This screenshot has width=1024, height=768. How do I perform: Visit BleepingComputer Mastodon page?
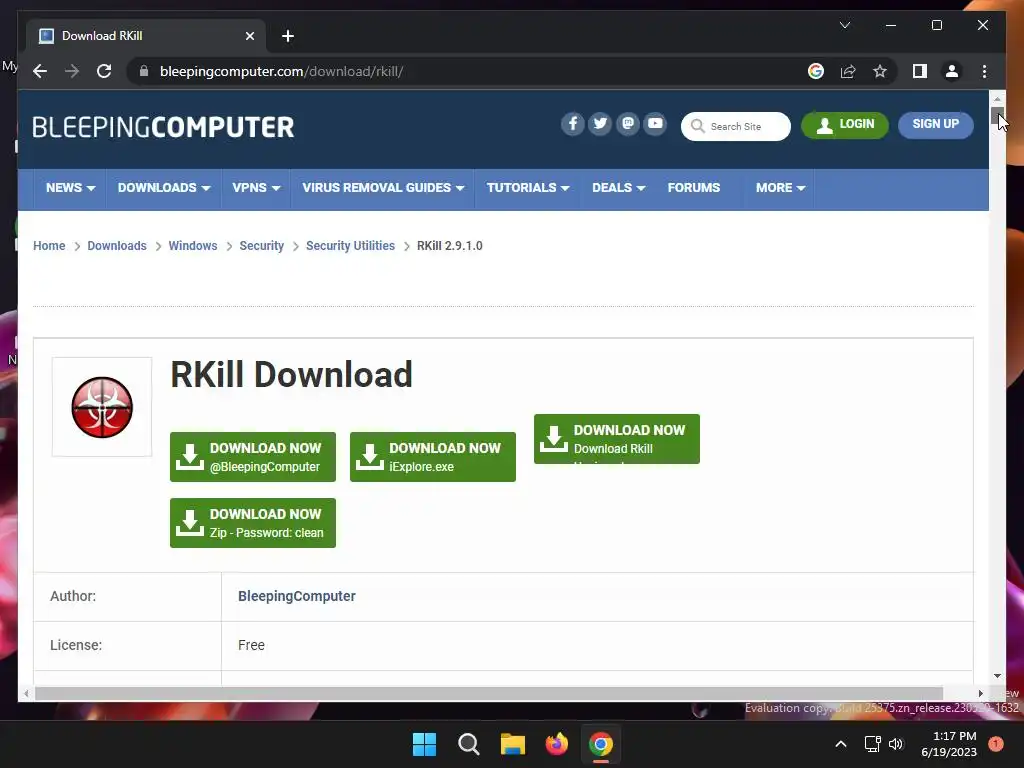pos(628,123)
